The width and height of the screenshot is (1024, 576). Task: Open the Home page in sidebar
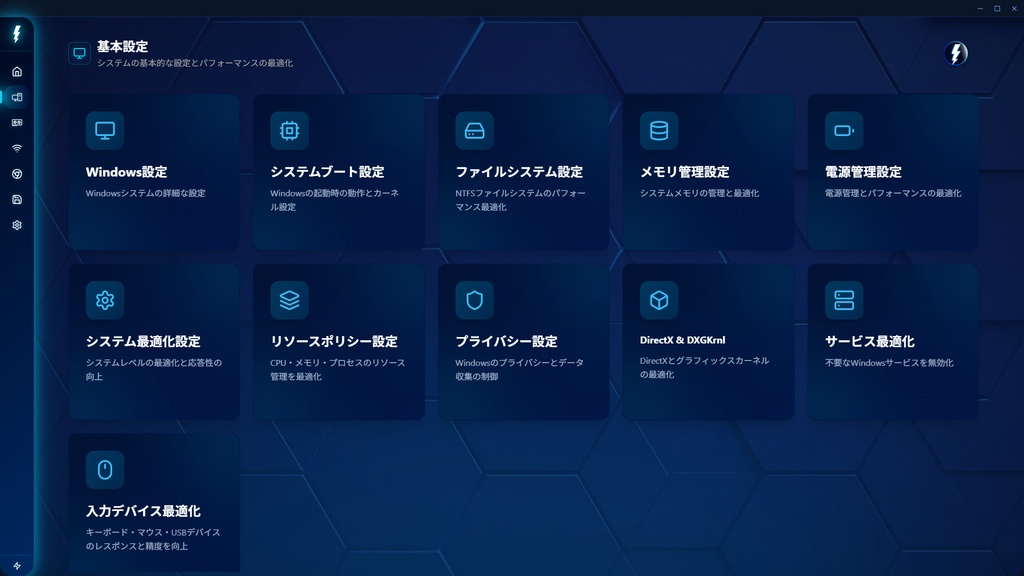pos(17,72)
